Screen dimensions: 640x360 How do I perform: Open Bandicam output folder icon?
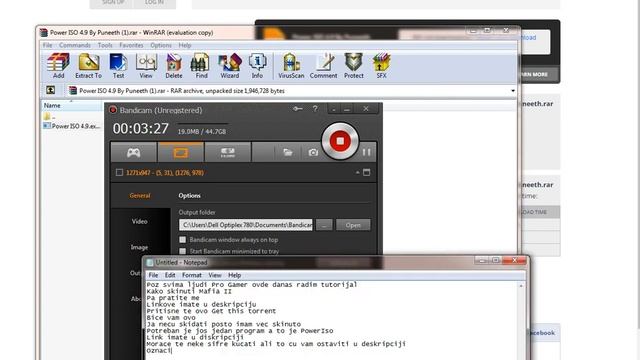[x=288, y=153]
